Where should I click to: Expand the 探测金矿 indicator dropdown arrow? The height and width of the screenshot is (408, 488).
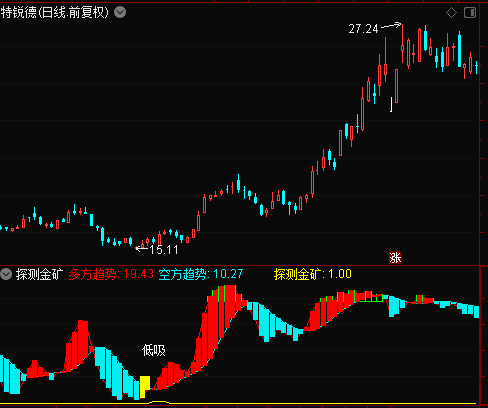(x=6, y=274)
